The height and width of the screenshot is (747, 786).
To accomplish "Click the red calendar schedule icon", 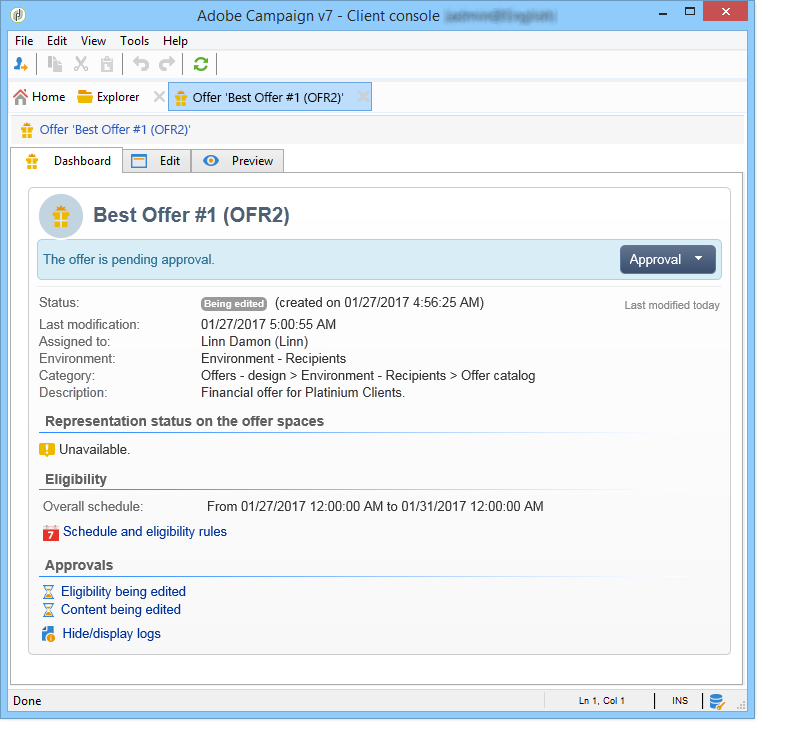I will 51,532.
